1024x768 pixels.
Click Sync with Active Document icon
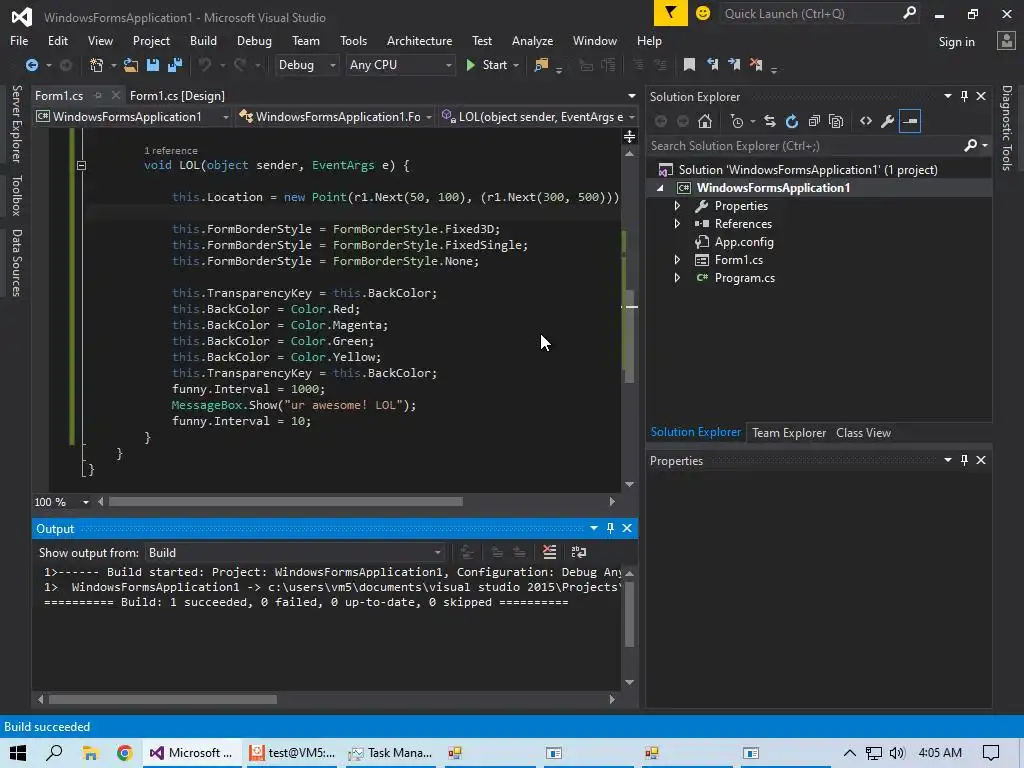pyautogui.click(x=770, y=121)
